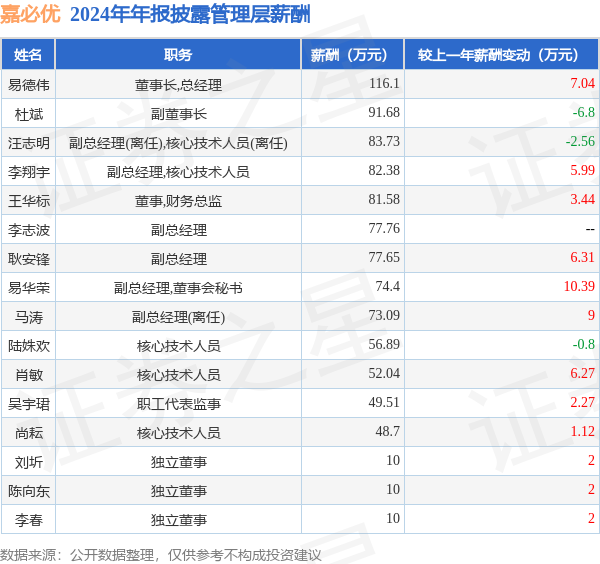Select the name 易德伟

(29, 85)
